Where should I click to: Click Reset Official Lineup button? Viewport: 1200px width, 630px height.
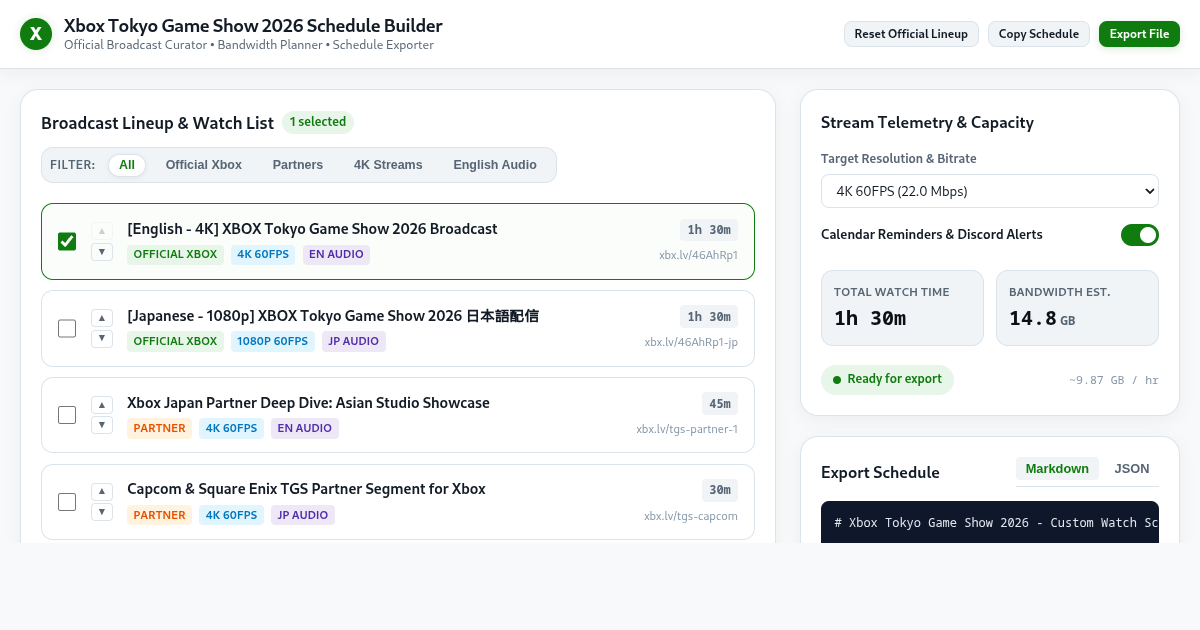[x=911, y=34]
